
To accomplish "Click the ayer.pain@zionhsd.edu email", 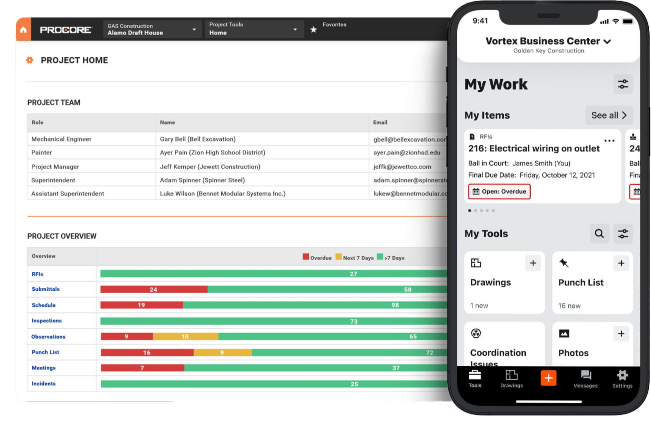I will point(406,152).
